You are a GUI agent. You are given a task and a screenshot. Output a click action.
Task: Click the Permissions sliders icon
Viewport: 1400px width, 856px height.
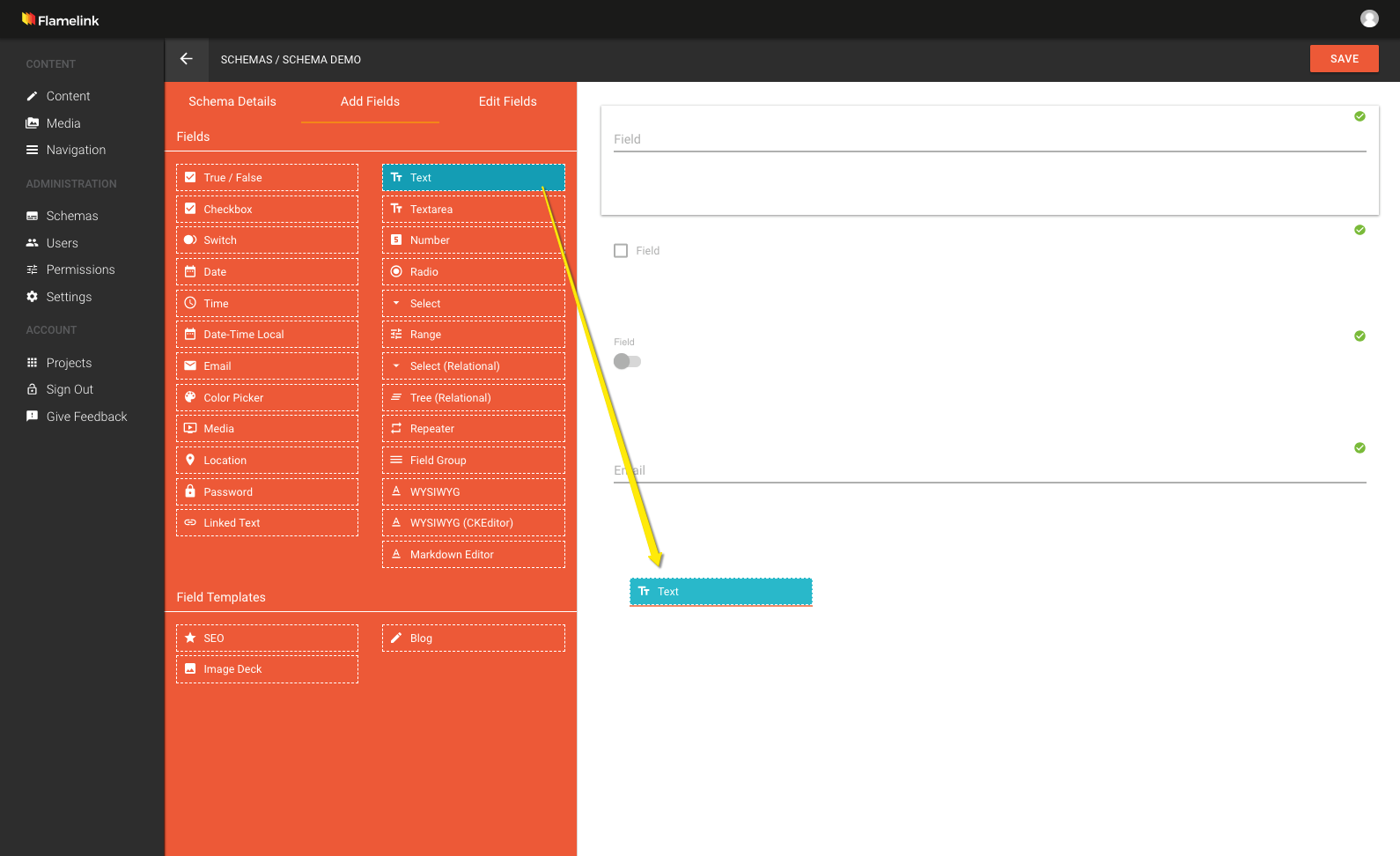coord(32,269)
